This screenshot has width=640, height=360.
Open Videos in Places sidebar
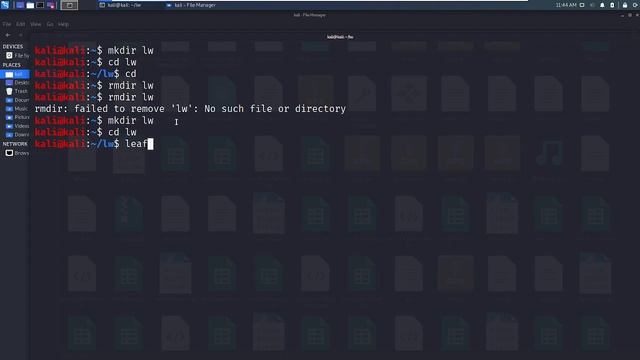click(16, 126)
